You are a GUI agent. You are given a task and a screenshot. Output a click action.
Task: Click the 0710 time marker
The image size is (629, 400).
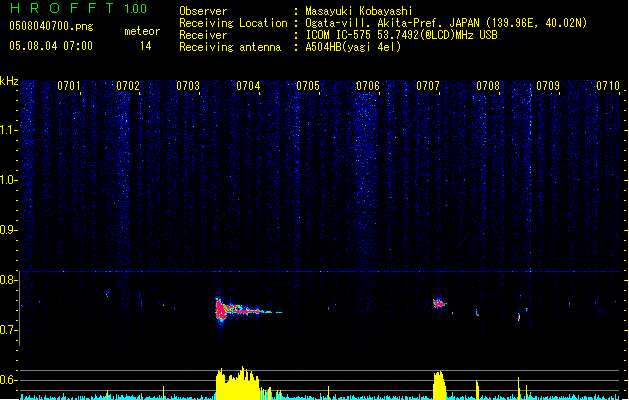pos(608,86)
